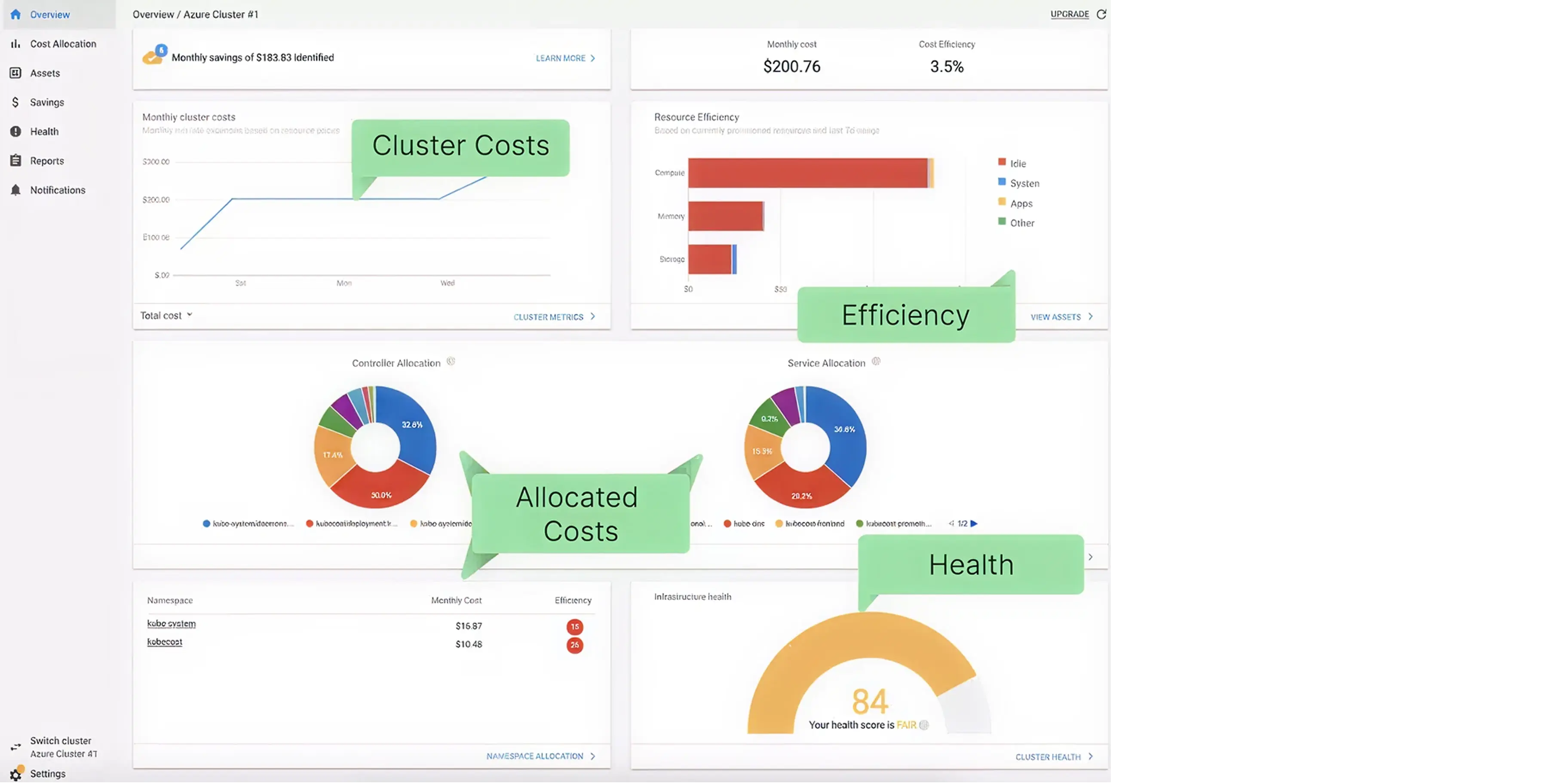Open Cost Allocation from the sidebar icon
The height and width of the screenshot is (784, 1558).
[16, 43]
